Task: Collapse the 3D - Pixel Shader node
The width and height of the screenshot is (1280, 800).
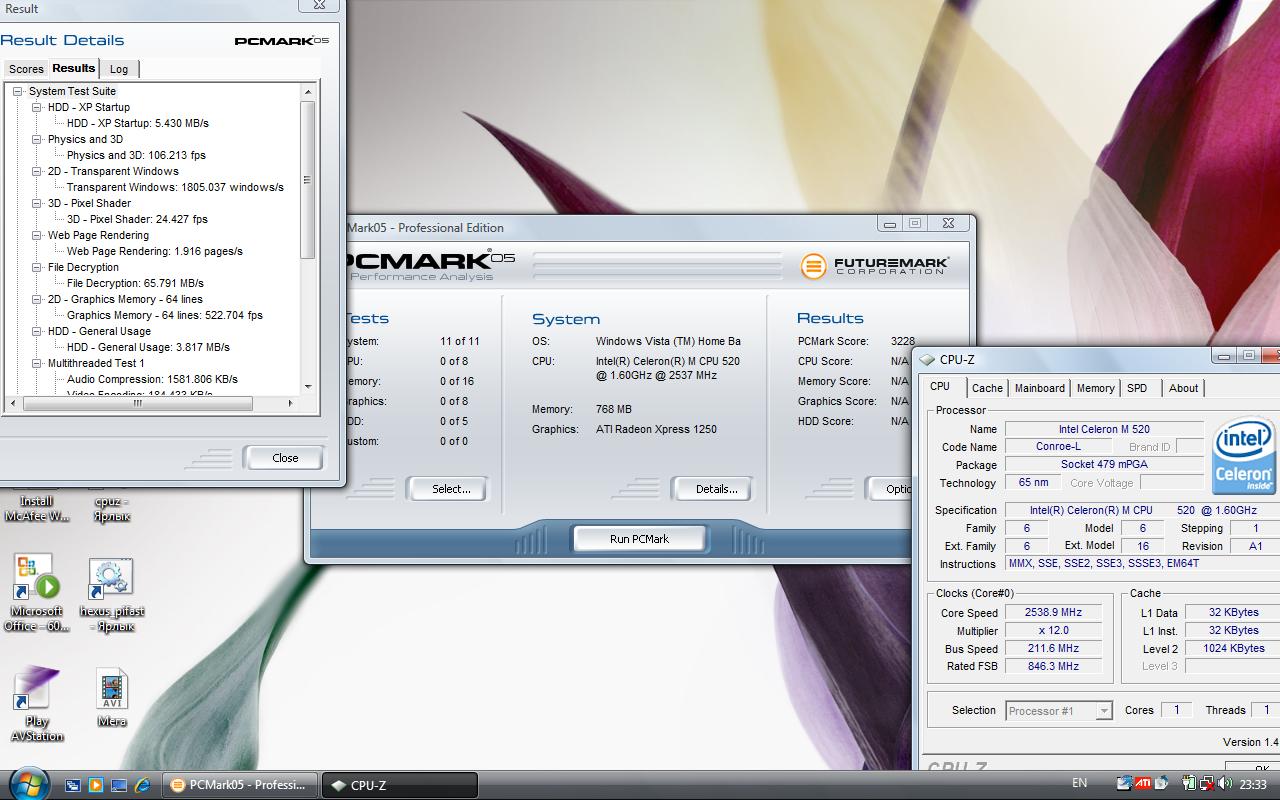Action: click(x=36, y=203)
